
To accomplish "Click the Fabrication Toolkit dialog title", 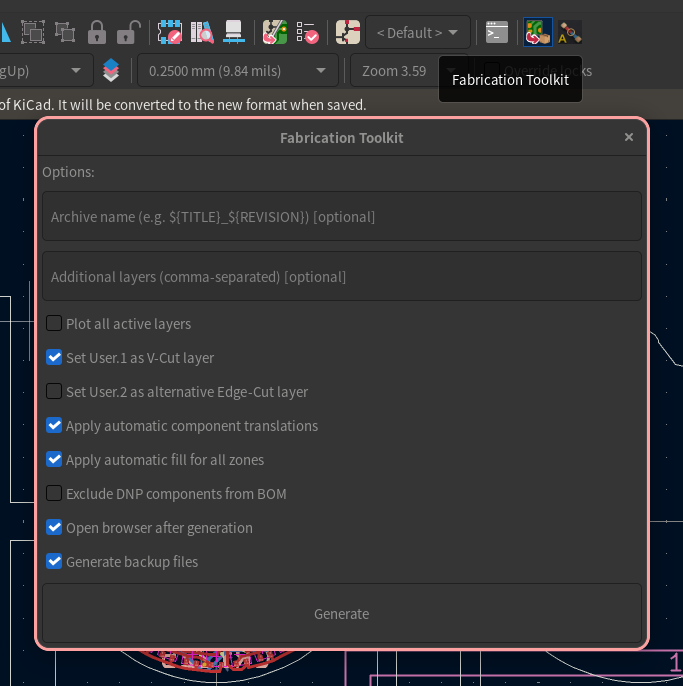I will click(342, 138).
